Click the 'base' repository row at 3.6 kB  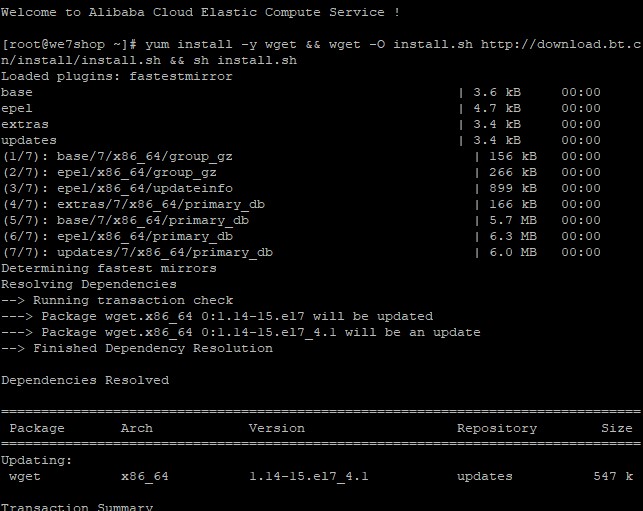17,93
